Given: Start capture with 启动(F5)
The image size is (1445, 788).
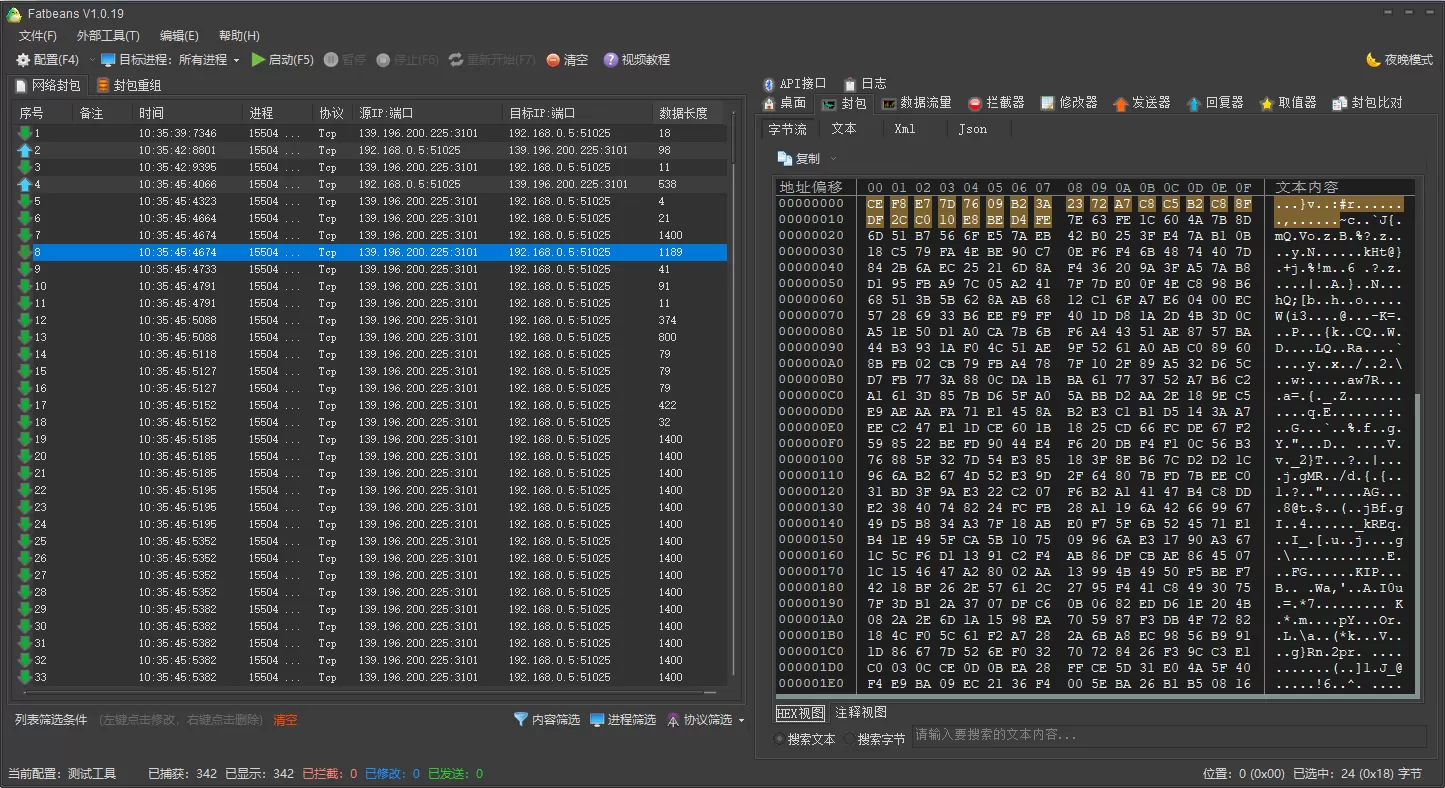Looking at the screenshot, I should (x=287, y=60).
